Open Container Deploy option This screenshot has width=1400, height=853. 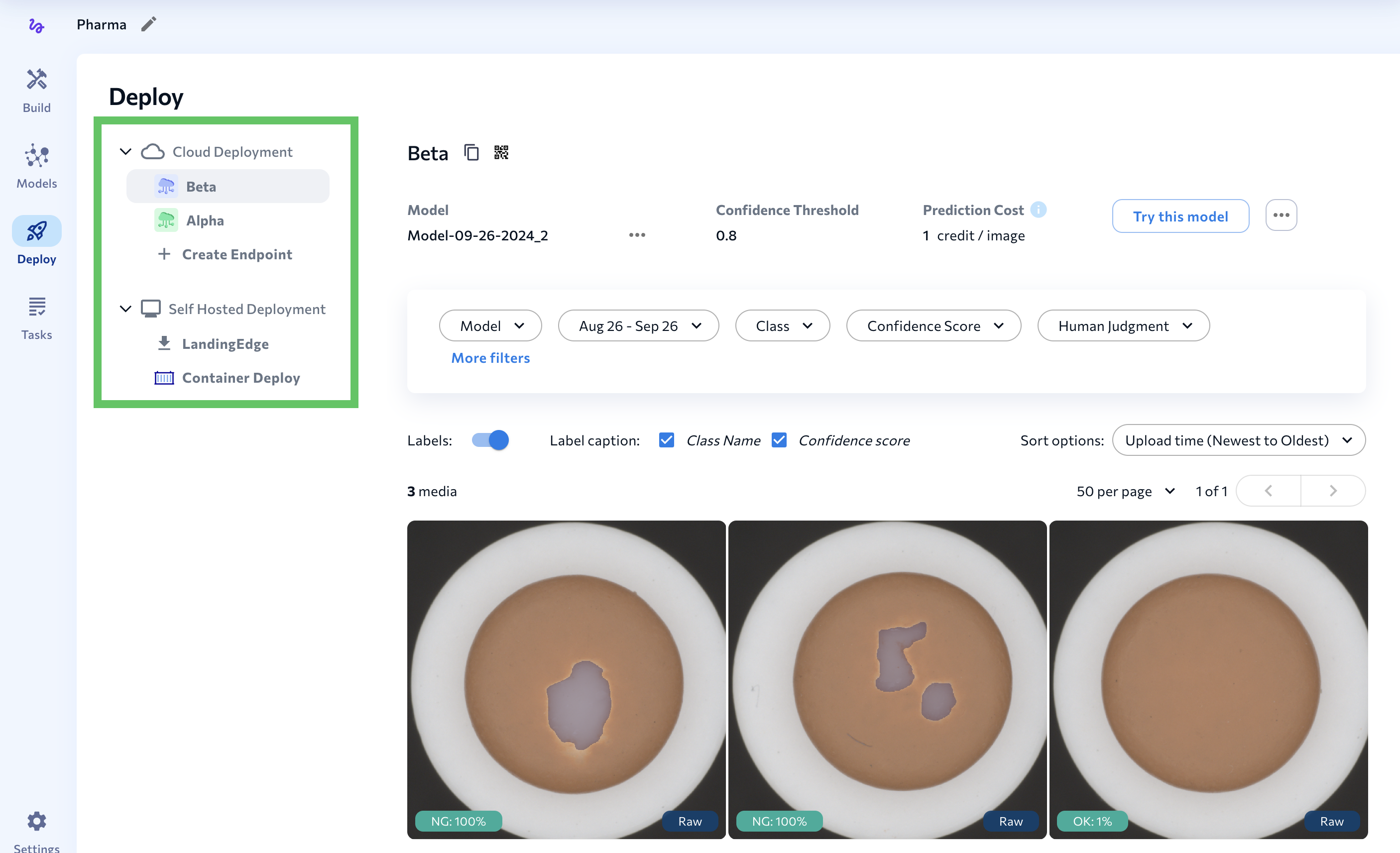(240, 378)
